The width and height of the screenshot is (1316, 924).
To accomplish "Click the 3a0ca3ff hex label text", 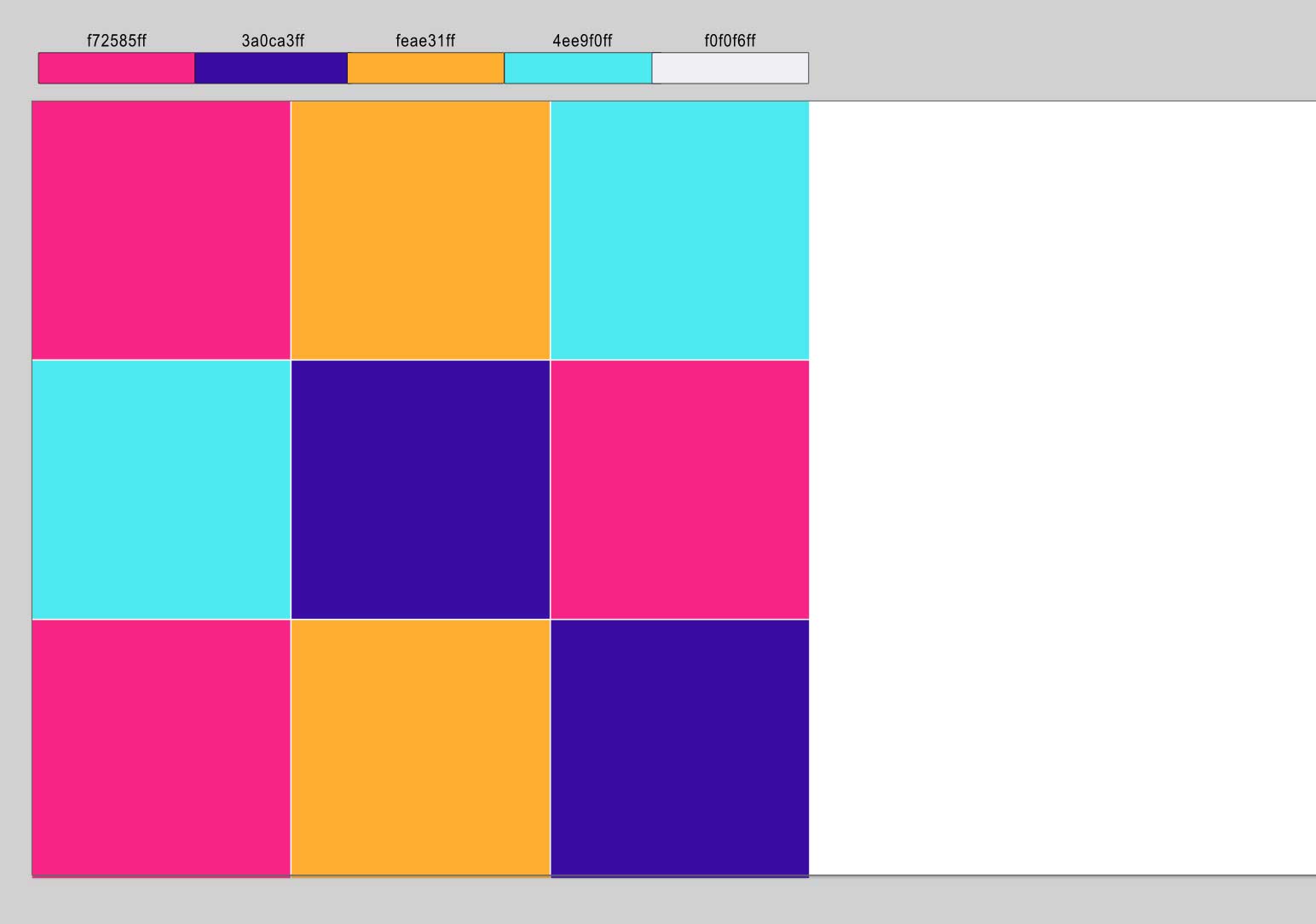I will [x=273, y=41].
